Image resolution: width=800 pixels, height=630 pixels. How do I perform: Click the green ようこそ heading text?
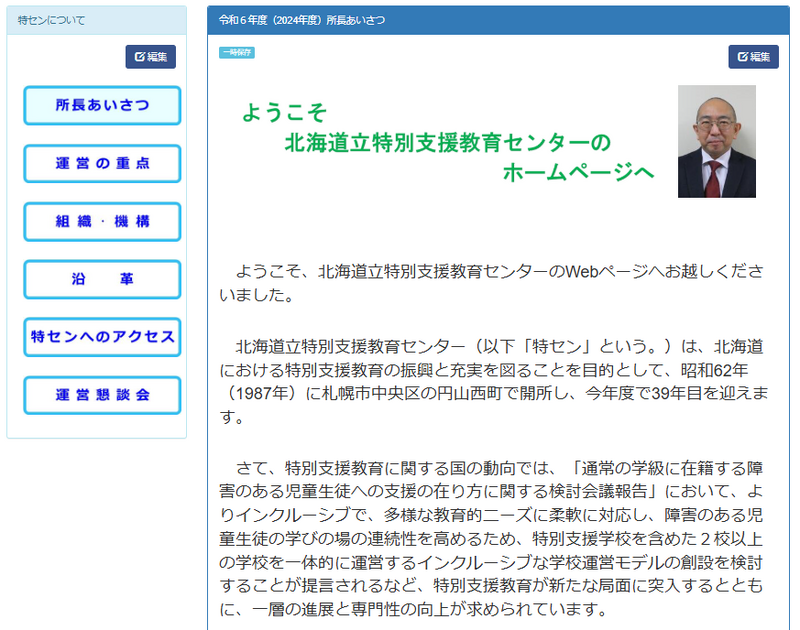[x=284, y=112]
